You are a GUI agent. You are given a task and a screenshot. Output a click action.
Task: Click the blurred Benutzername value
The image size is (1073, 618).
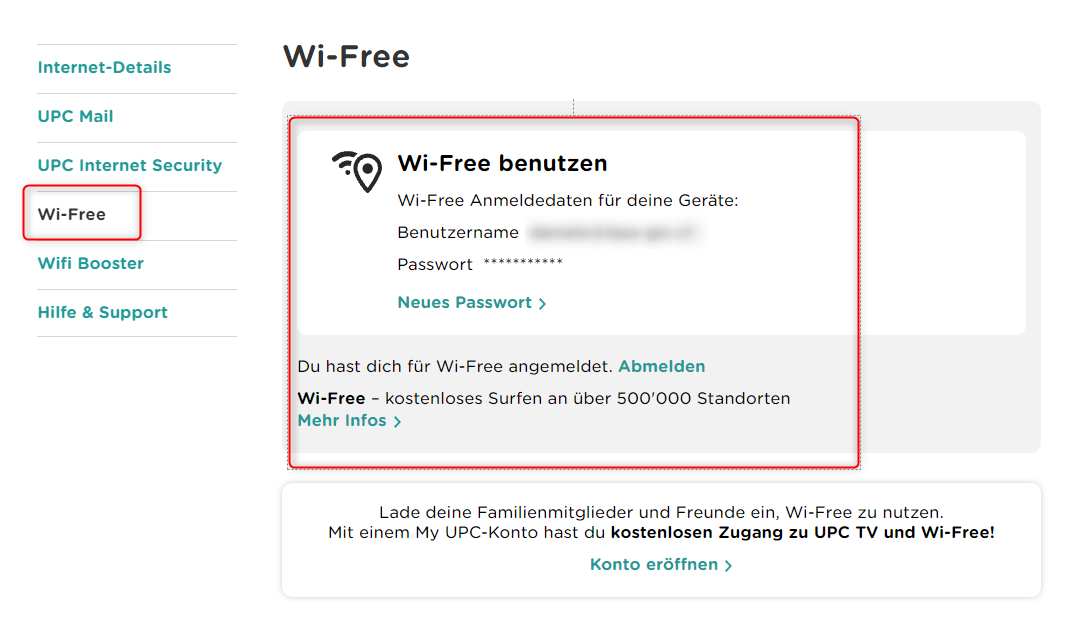coord(615,233)
